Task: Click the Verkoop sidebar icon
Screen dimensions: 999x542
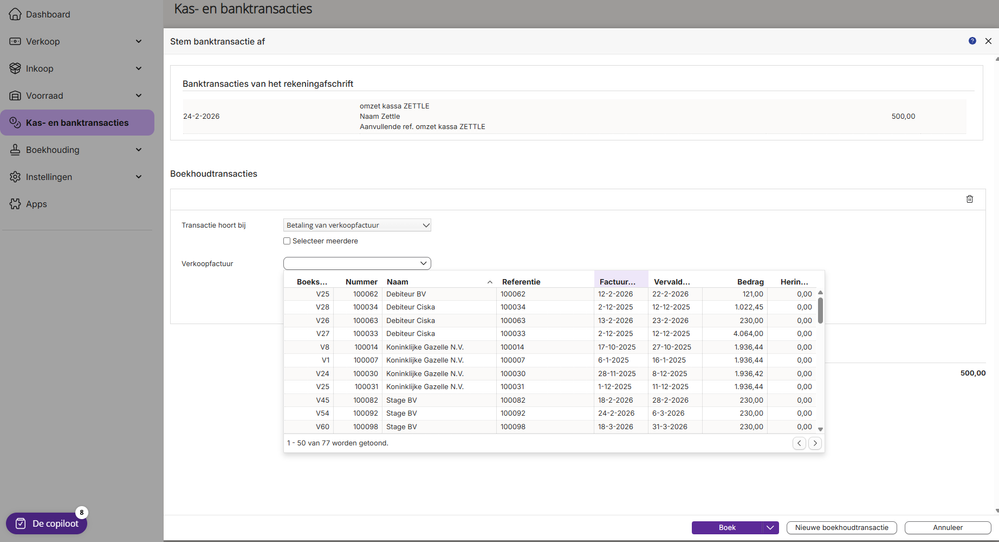Action: [x=15, y=41]
